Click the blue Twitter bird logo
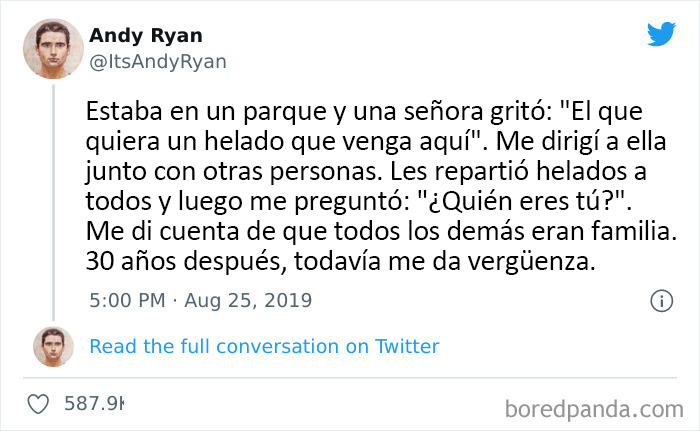Image resolution: width=700 pixels, height=431 pixels. click(x=661, y=34)
